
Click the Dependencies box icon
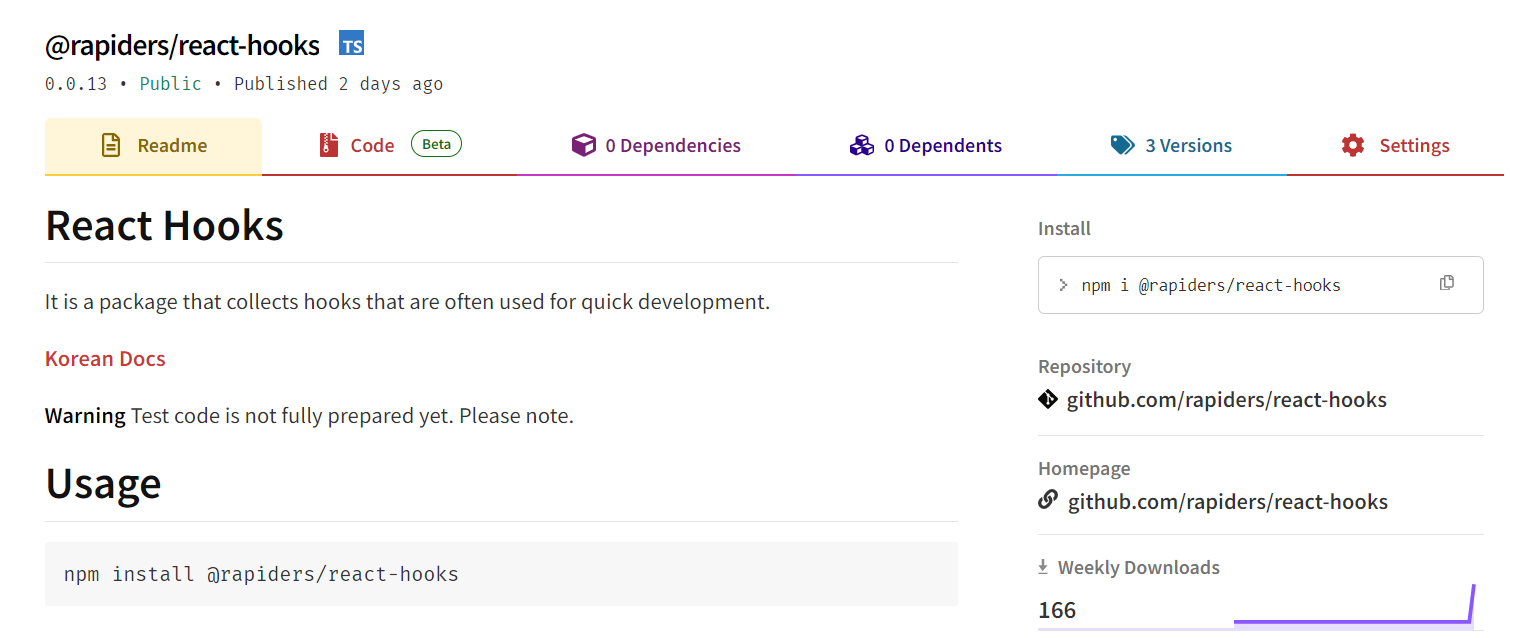[583, 145]
